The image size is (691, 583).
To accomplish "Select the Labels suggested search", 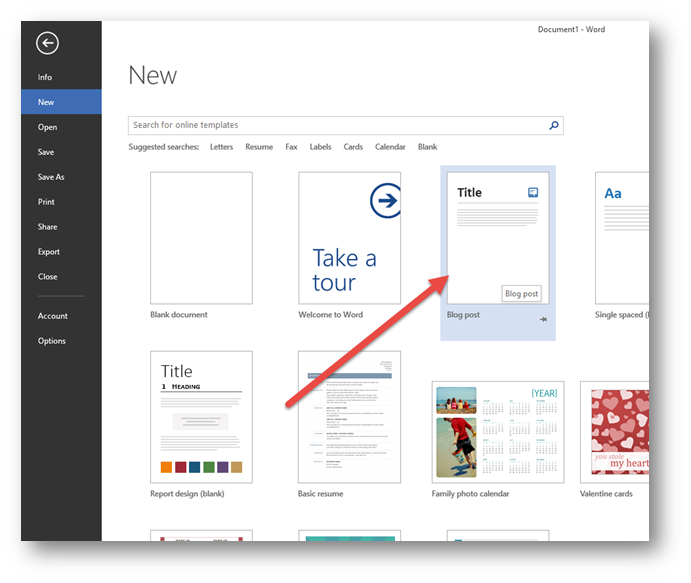I will [320, 147].
